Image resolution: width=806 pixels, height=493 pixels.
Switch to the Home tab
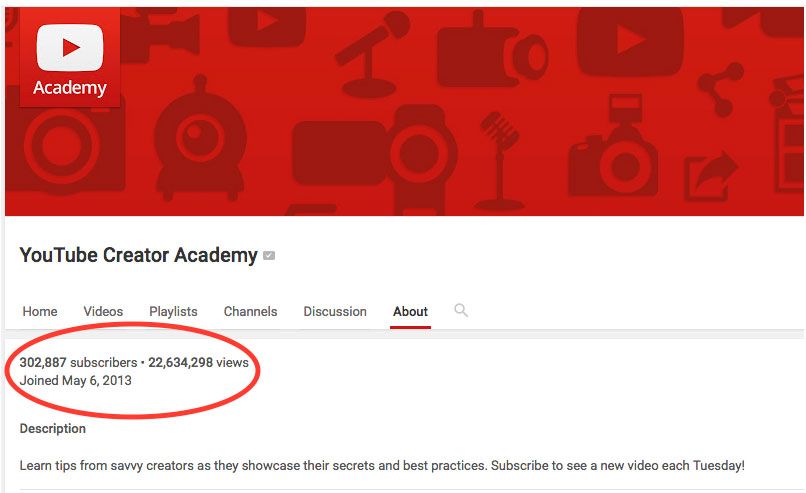[x=40, y=312]
